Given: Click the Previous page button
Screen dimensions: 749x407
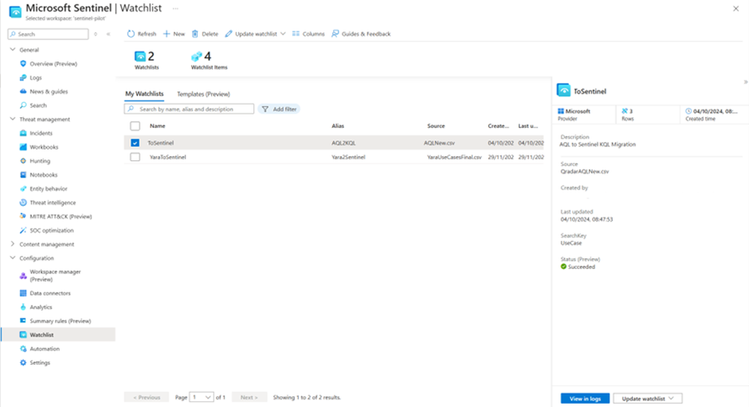Looking at the screenshot, I should click(147, 397).
